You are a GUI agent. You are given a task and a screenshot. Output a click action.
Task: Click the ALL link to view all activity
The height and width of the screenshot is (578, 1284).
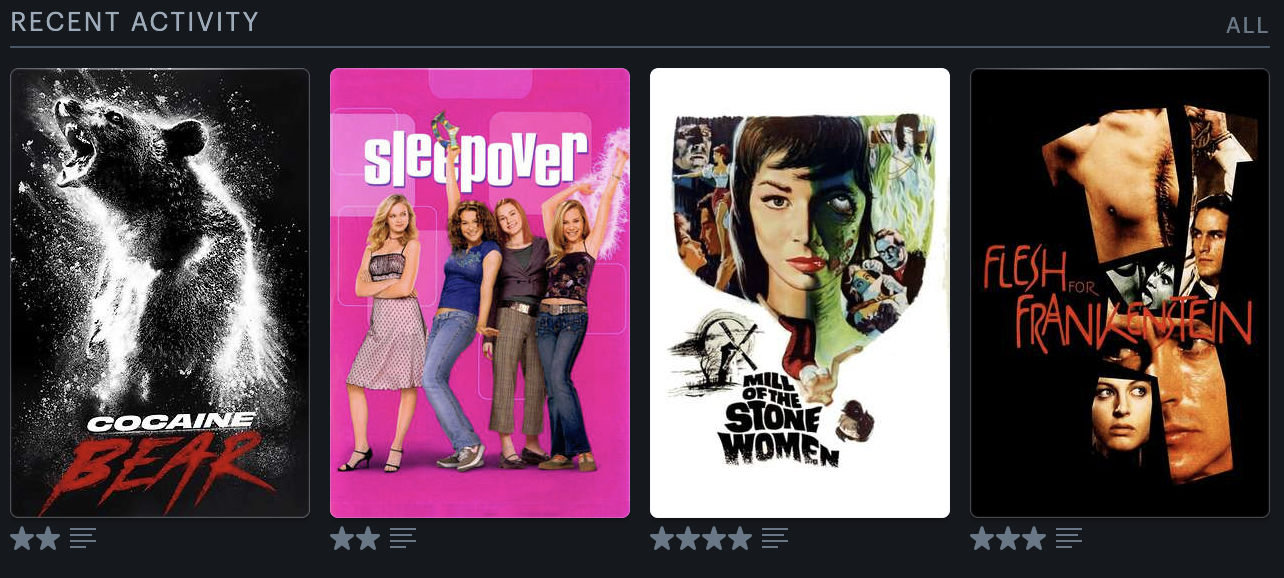tap(1247, 25)
